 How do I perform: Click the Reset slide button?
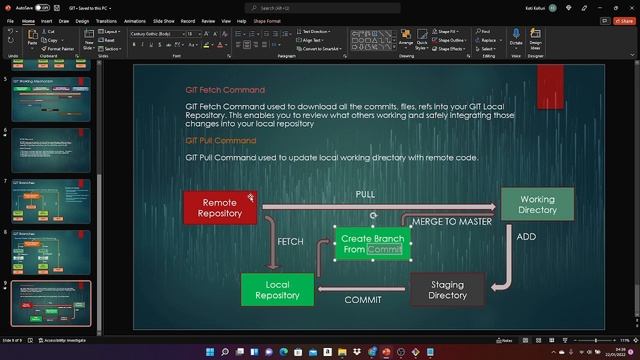point(107,40)
